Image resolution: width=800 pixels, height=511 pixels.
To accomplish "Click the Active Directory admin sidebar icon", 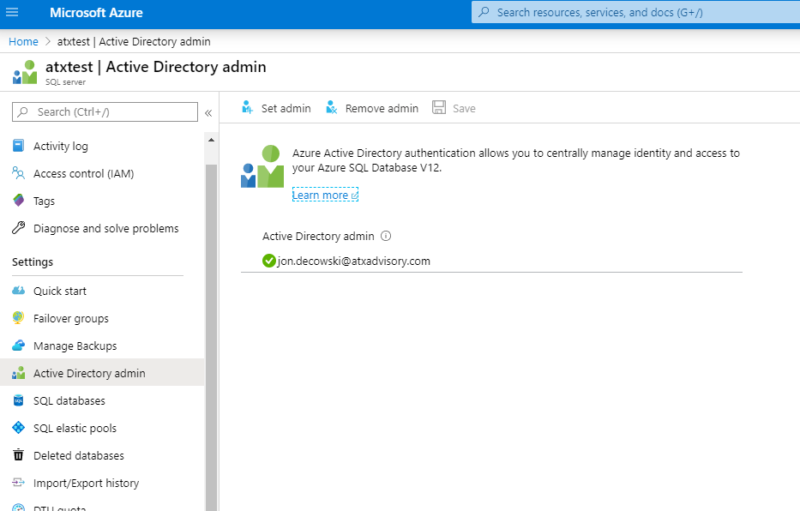I will click(18, 373).
